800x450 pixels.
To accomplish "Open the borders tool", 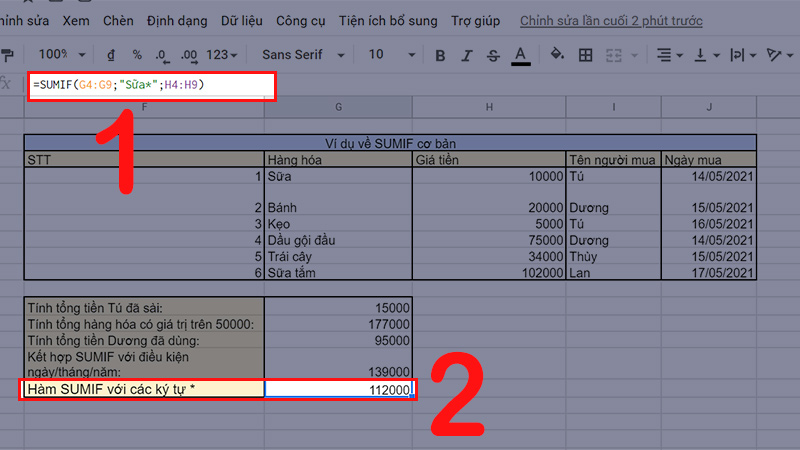I will [x=585, y=55].
